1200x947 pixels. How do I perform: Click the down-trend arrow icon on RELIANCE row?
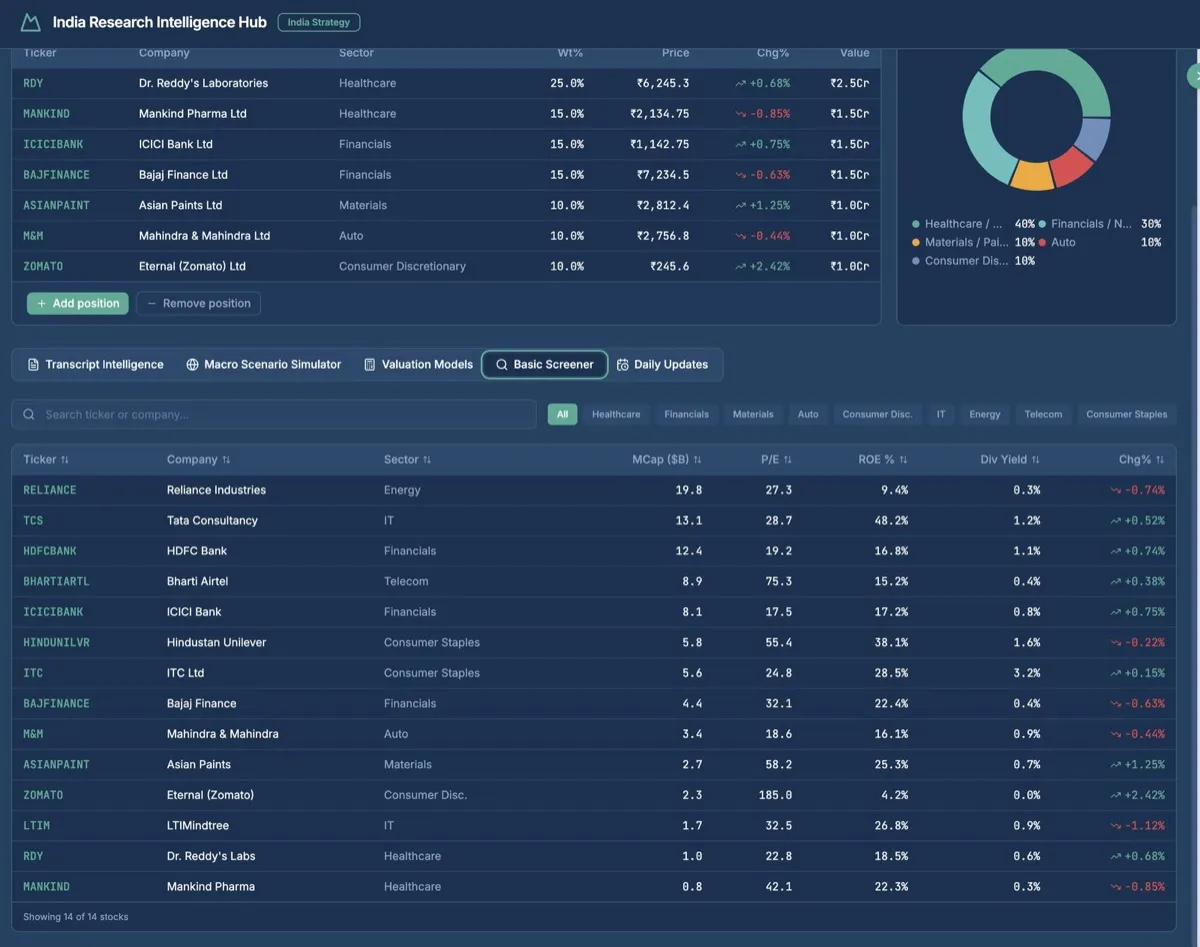(1115, 490)
